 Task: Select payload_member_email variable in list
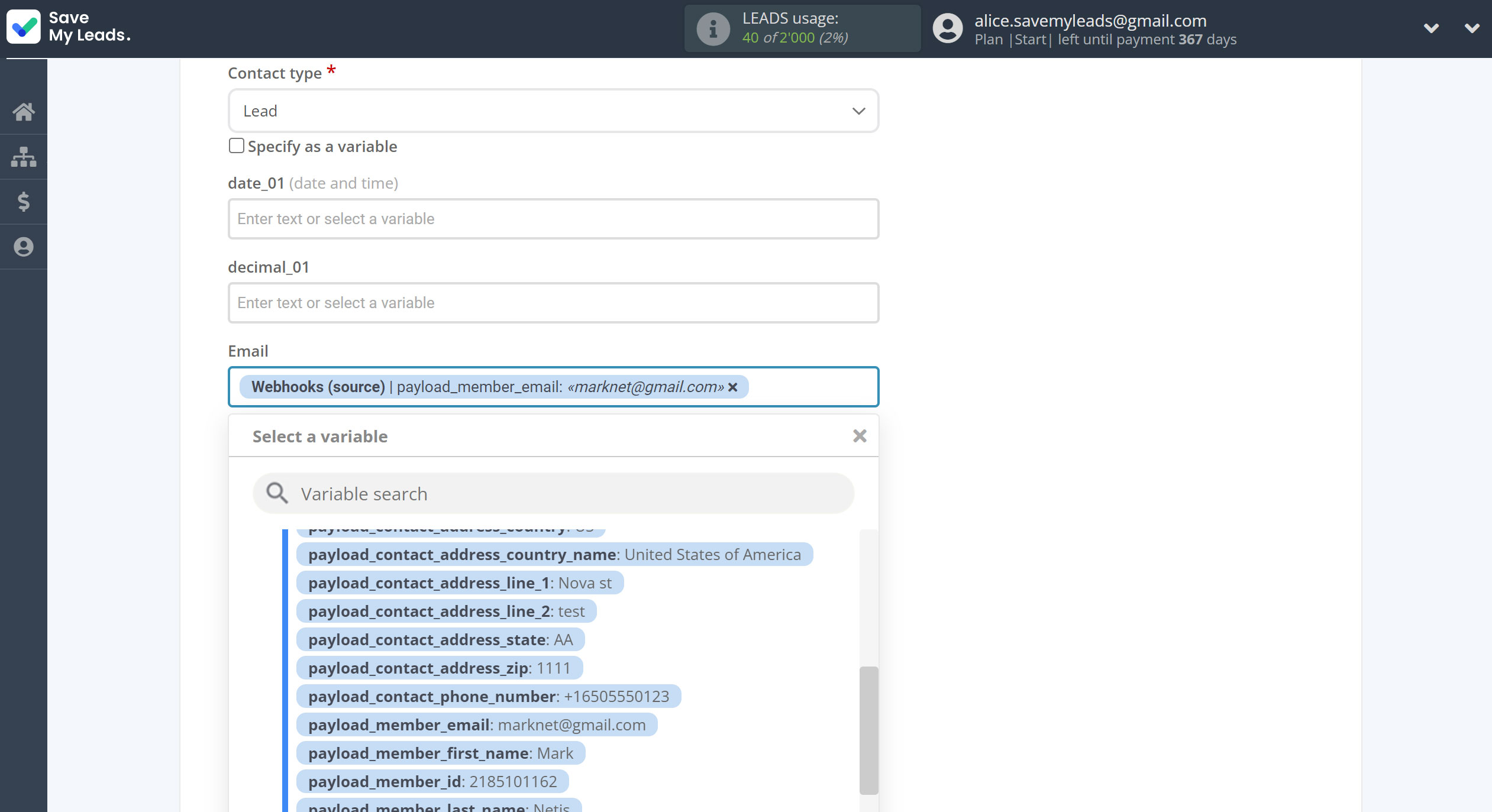point(477,724)
